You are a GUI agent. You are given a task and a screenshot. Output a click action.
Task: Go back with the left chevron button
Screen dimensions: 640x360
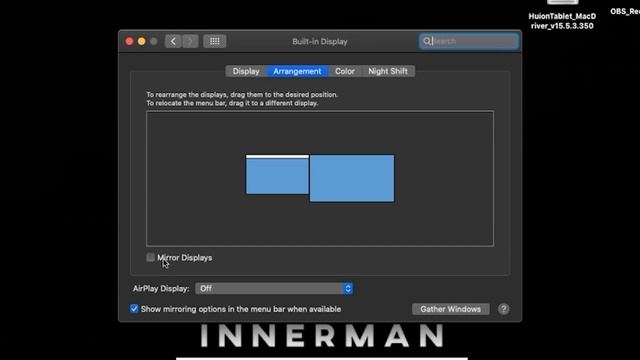pos(173,41)
